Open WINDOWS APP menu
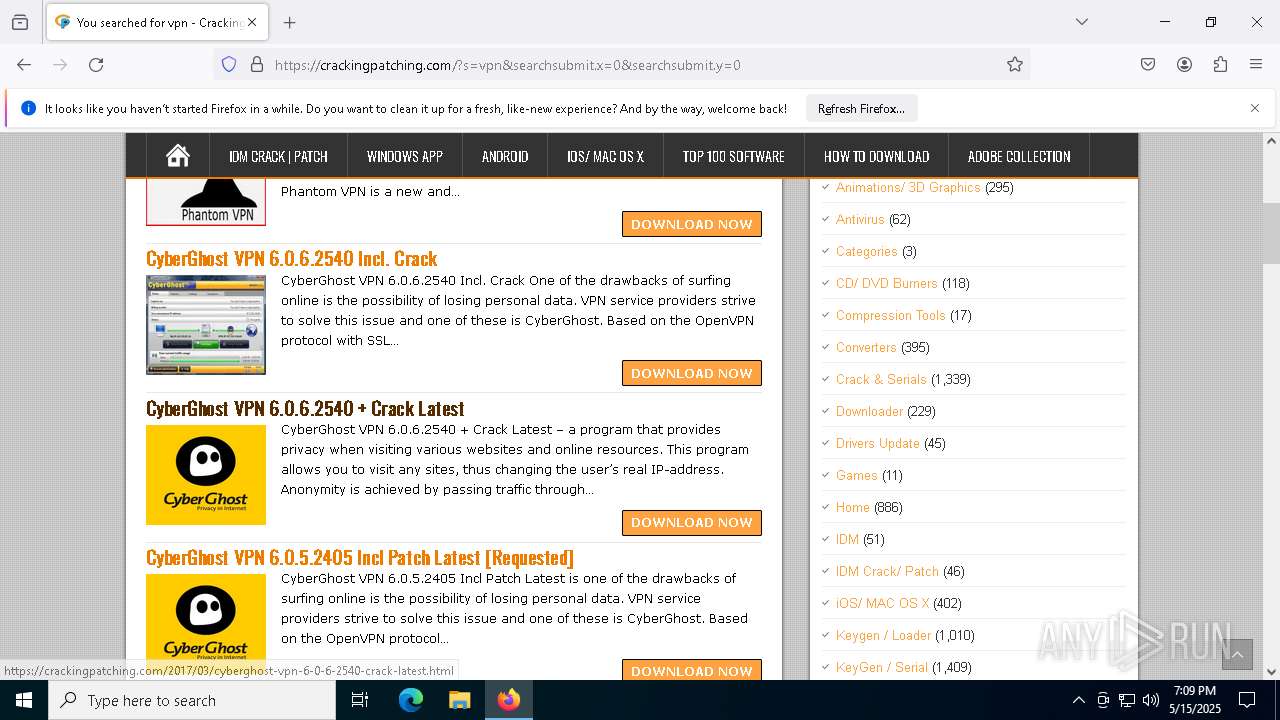 pos(405,156)
